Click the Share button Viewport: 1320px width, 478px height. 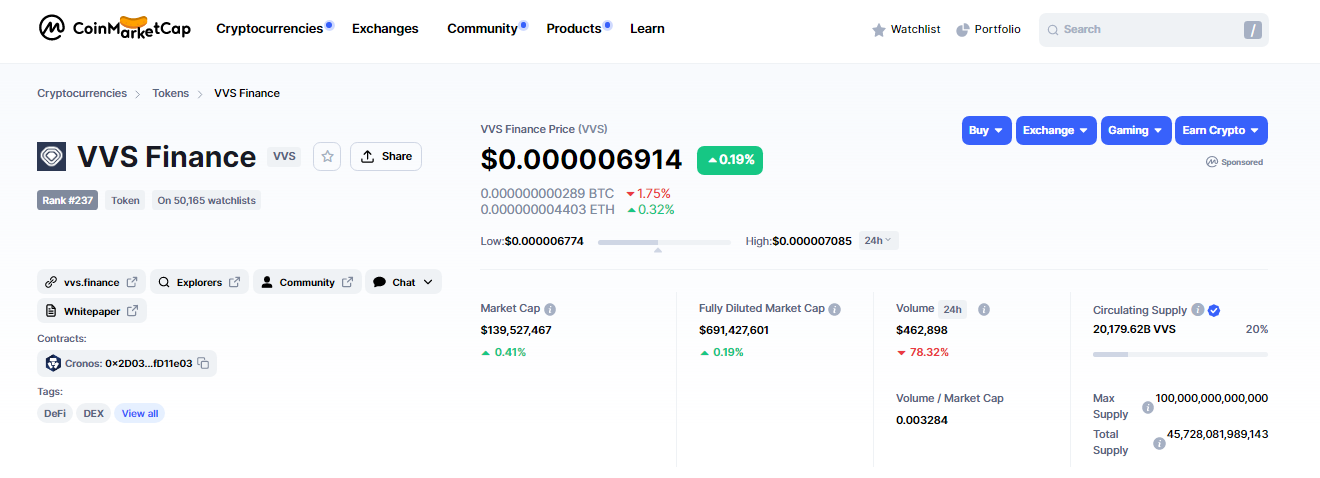(386, 156)
